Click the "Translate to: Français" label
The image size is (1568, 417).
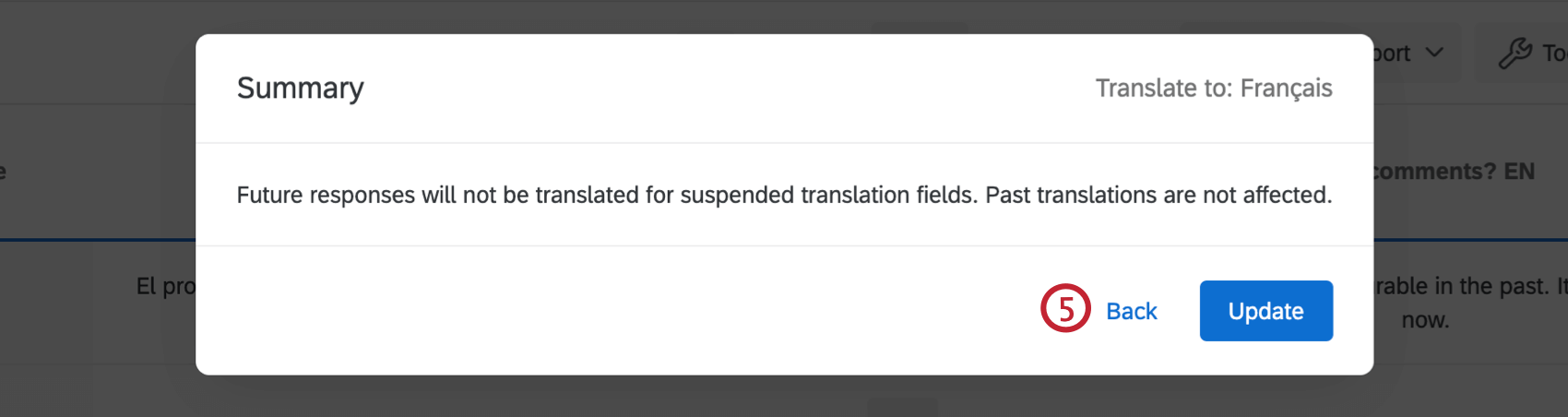tap(1214, 88)
